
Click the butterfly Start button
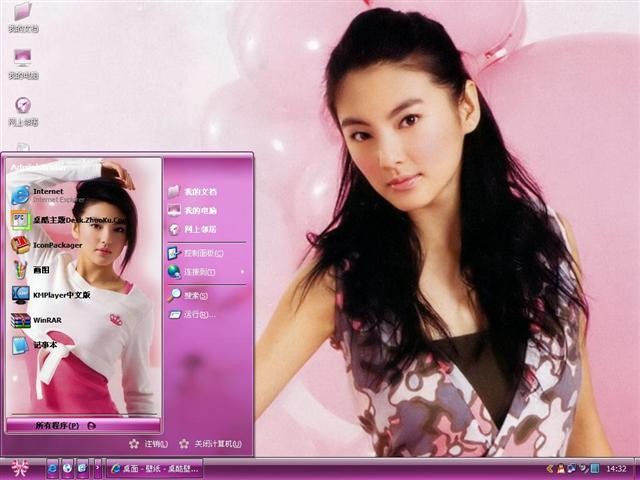coord(20,468)
